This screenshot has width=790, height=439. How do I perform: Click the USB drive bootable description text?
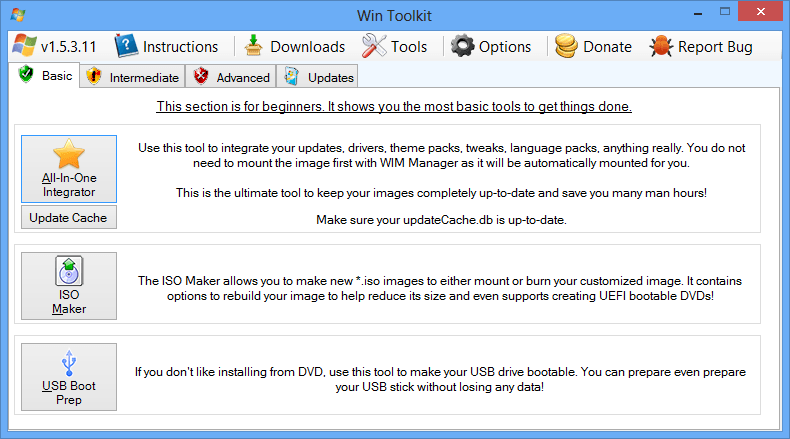[x=440, y=380]
